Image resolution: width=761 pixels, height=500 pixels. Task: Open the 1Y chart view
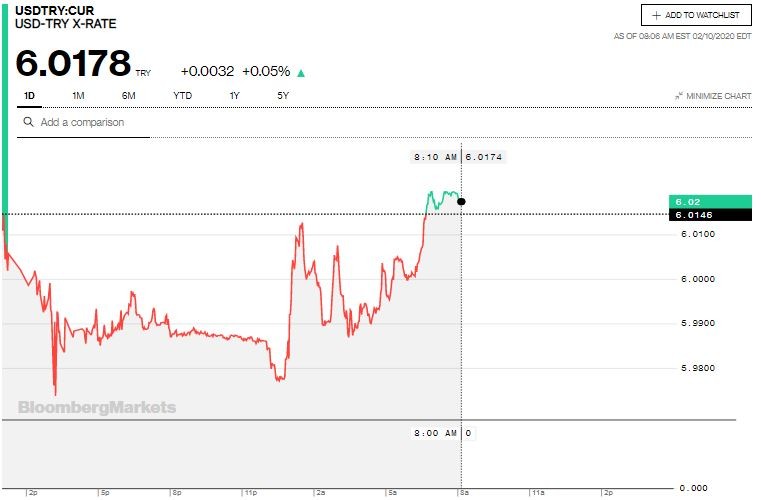pyautogui.click(x=234, y=95)
